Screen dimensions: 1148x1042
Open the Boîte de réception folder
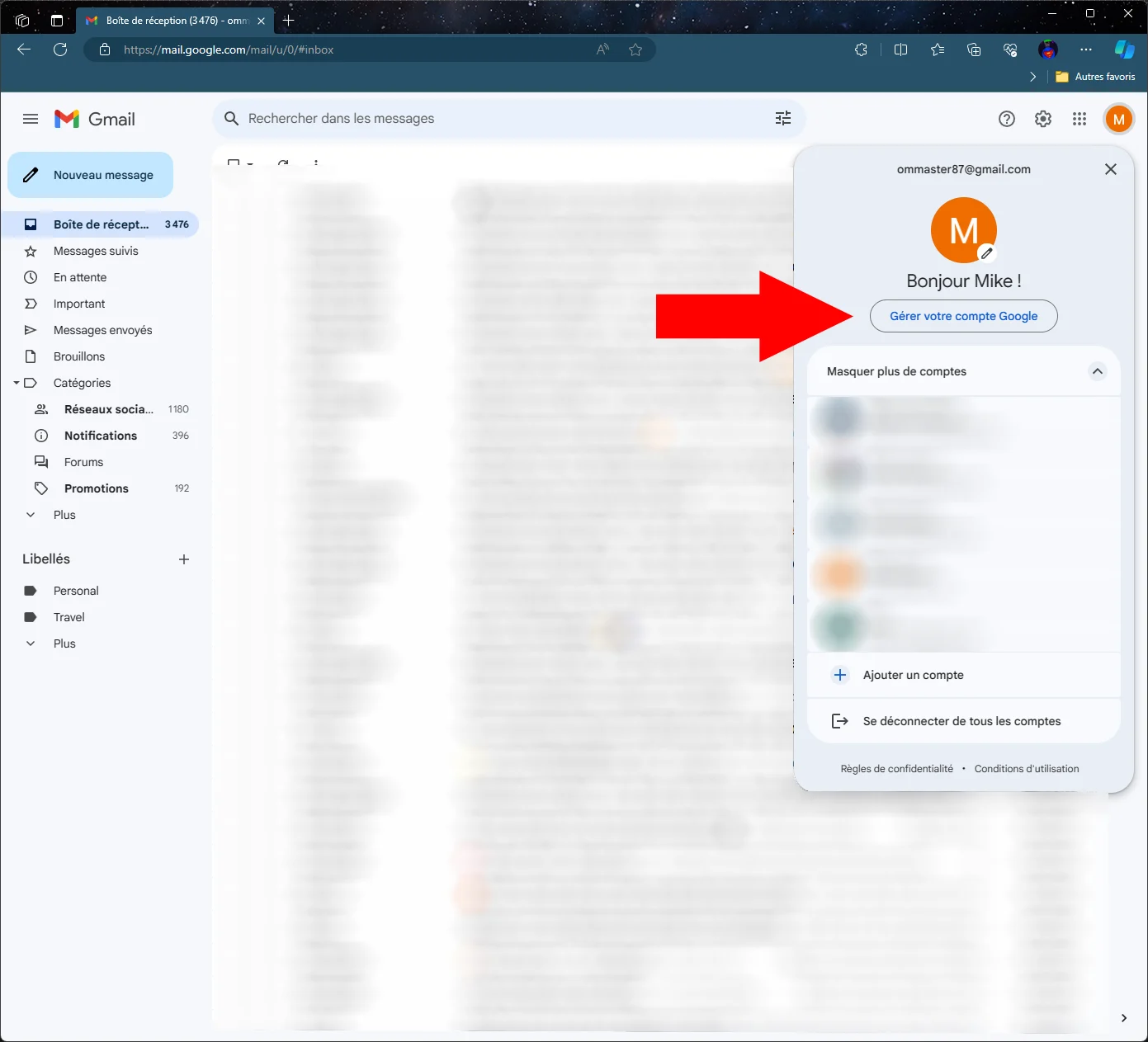[100, 224]
